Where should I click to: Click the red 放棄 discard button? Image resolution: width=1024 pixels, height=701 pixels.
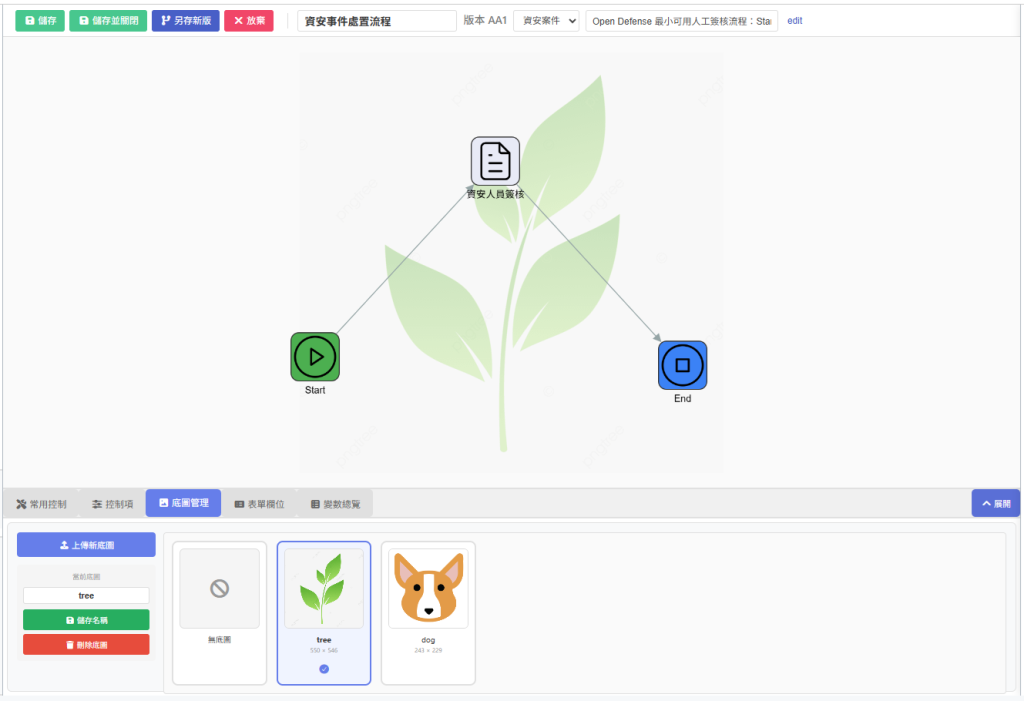coord(249,21)
